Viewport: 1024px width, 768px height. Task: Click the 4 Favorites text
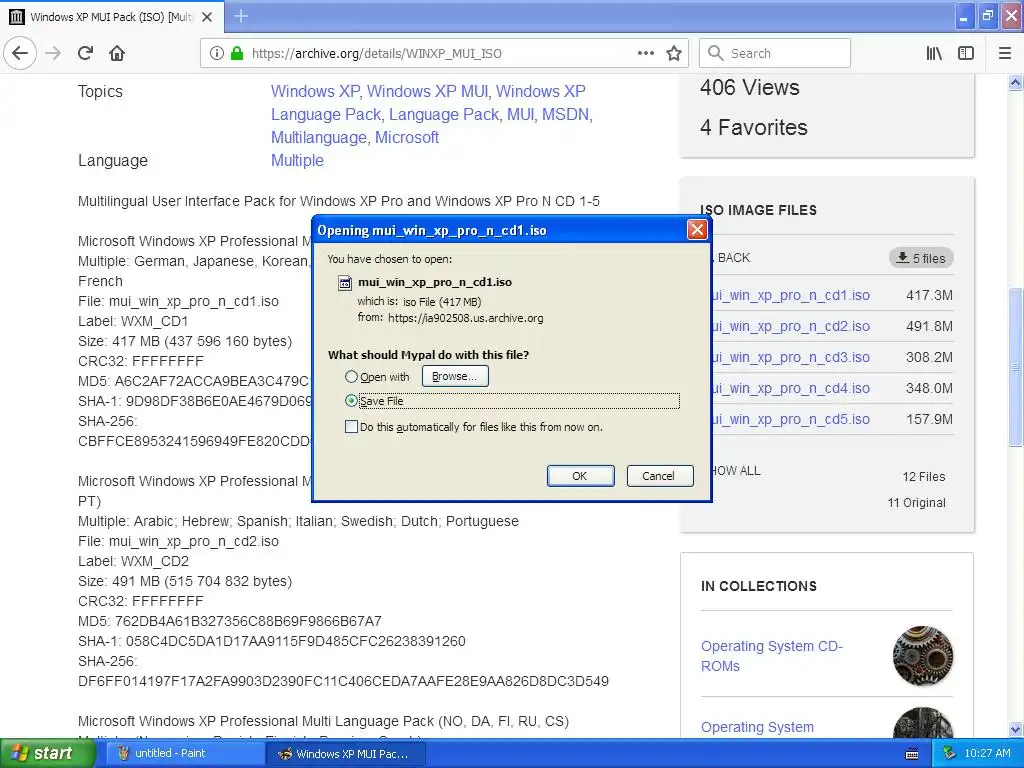pos(754,127)
